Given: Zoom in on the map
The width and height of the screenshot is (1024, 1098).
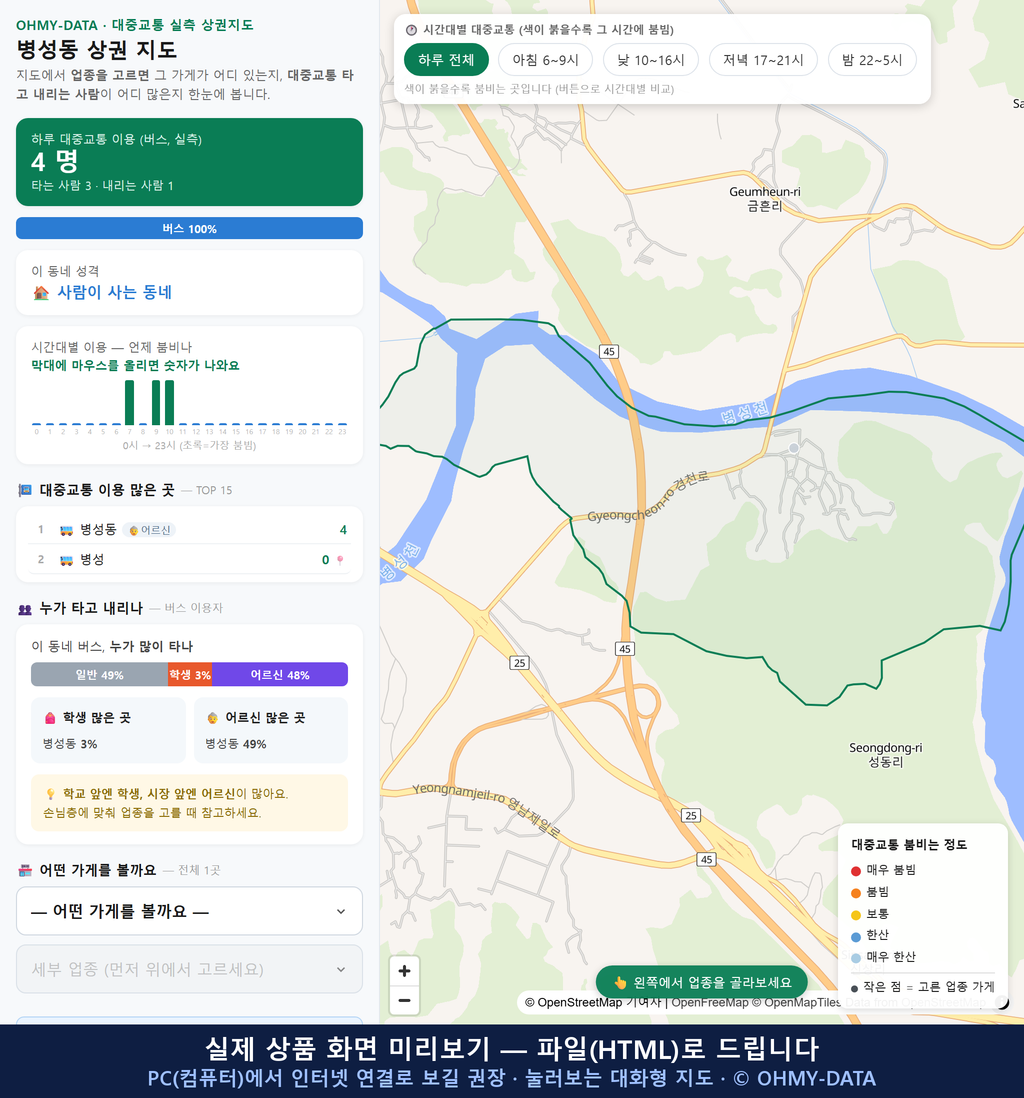Looking at the screenshot, I should 404,971.
